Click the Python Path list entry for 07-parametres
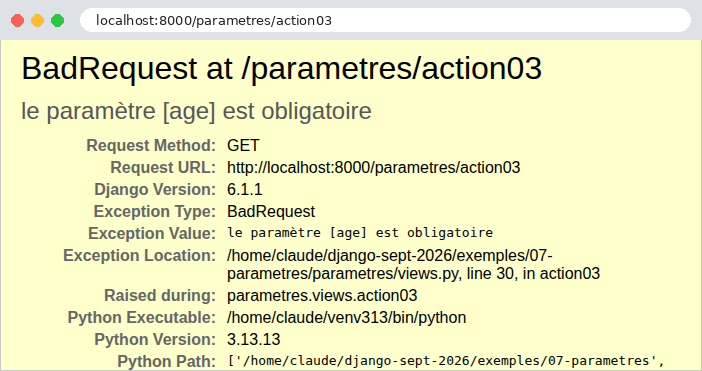 pyautogui.click(x=446, y=361)
